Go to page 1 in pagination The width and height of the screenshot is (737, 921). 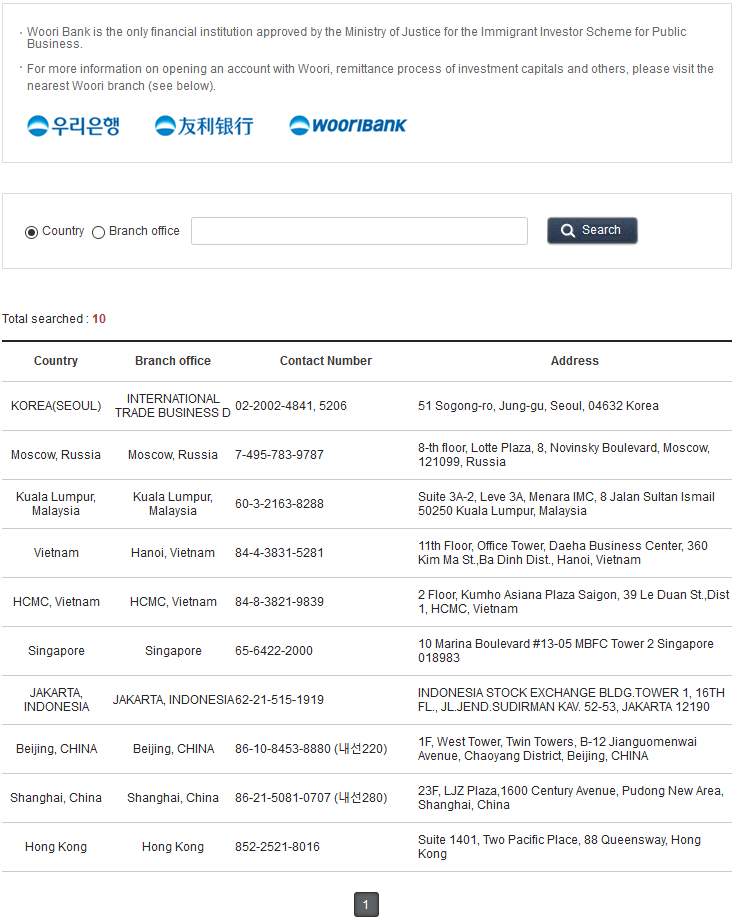366,905
